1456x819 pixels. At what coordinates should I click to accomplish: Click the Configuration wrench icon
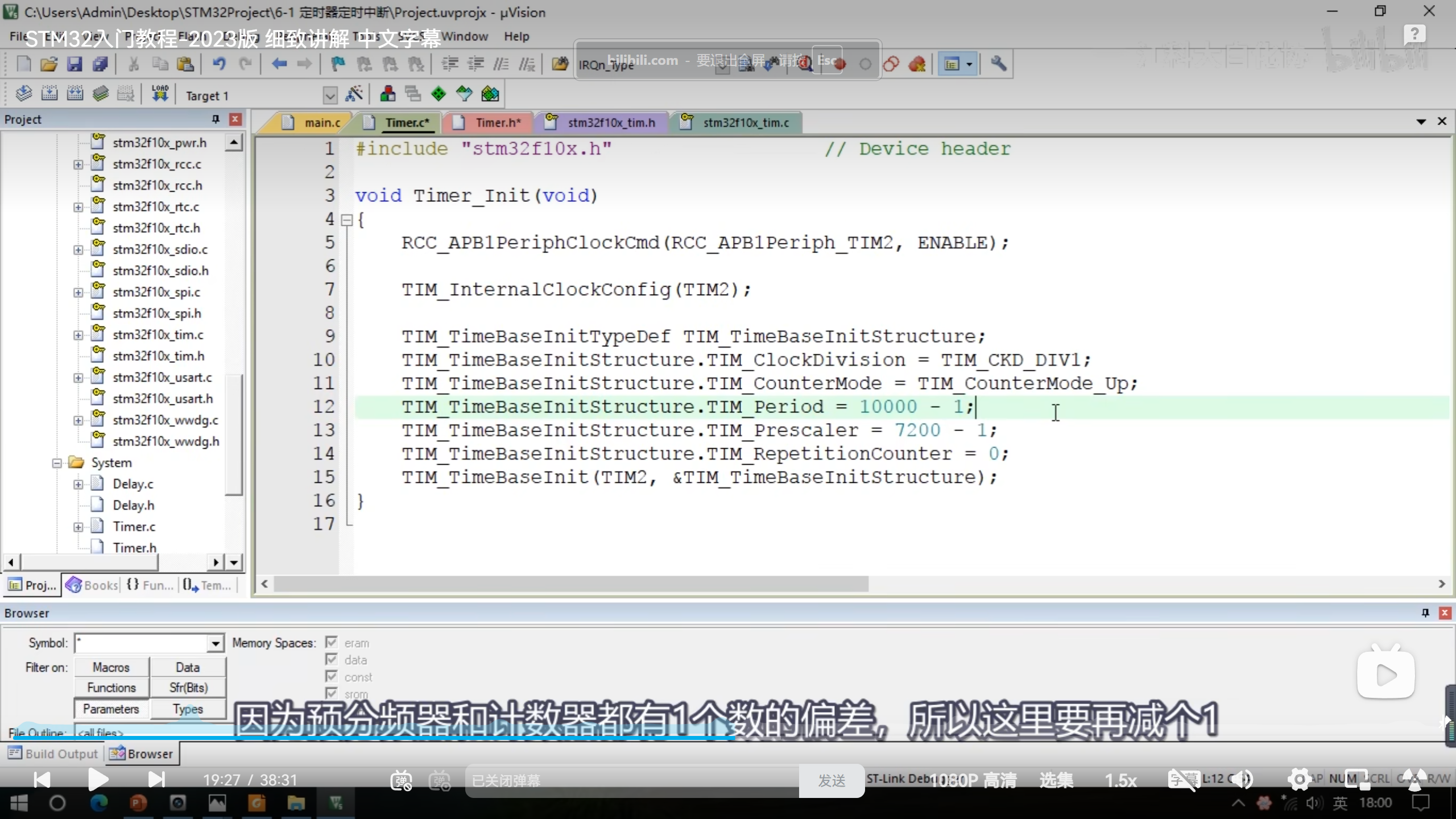coord(998,64)
